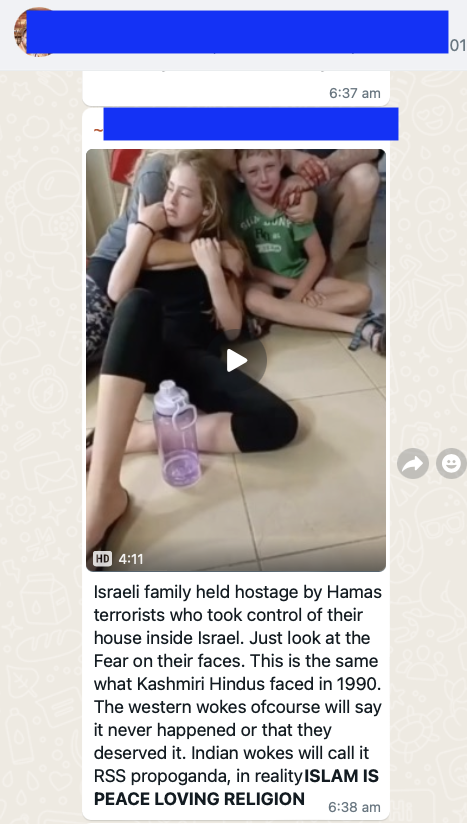Image resolution: width=467 pixels, height=824 pixels.
Task: Click the 4:11 video duration label
Action: point(131,559)
